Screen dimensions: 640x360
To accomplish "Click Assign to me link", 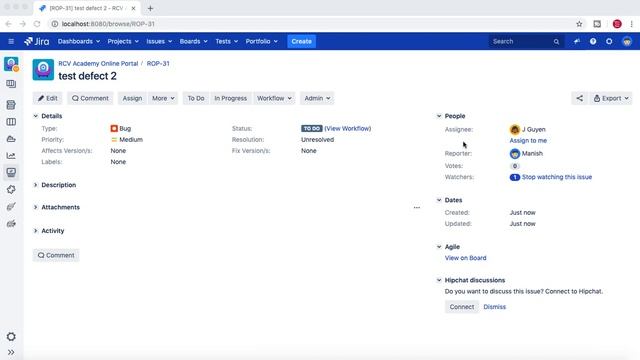I will click(x=528, y=140).
